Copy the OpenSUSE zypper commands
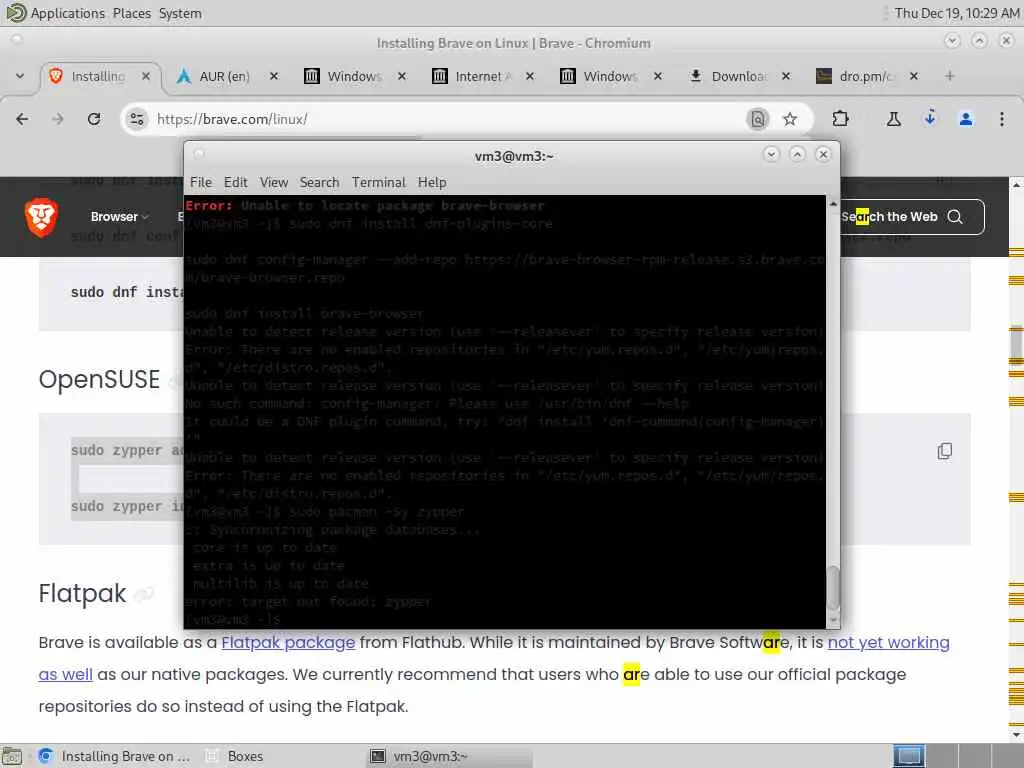Viewport: 1024px width, 768px height. (x=944, y=451)
